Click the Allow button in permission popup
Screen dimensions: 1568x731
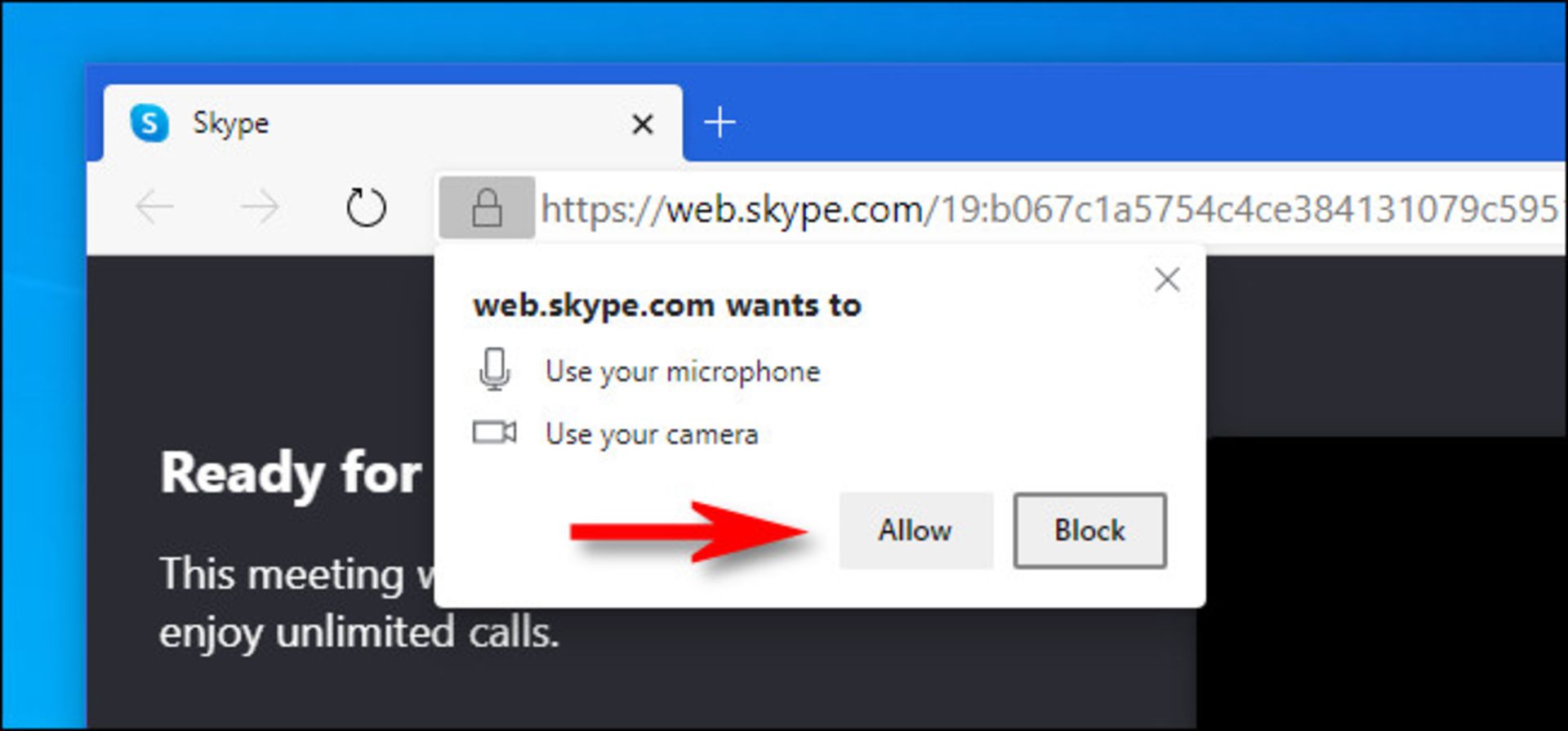coord(915,530)
